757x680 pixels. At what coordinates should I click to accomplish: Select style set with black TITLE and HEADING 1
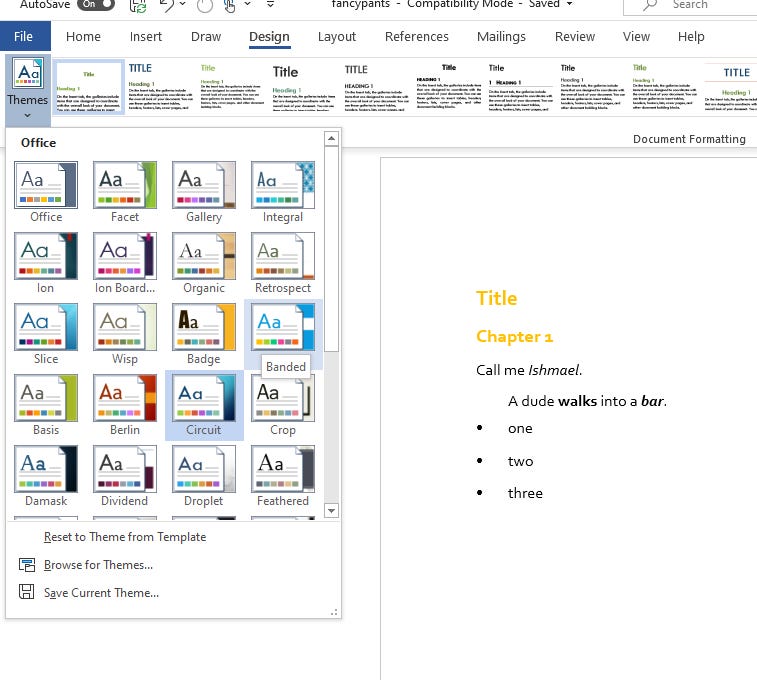tap(376, 87)
